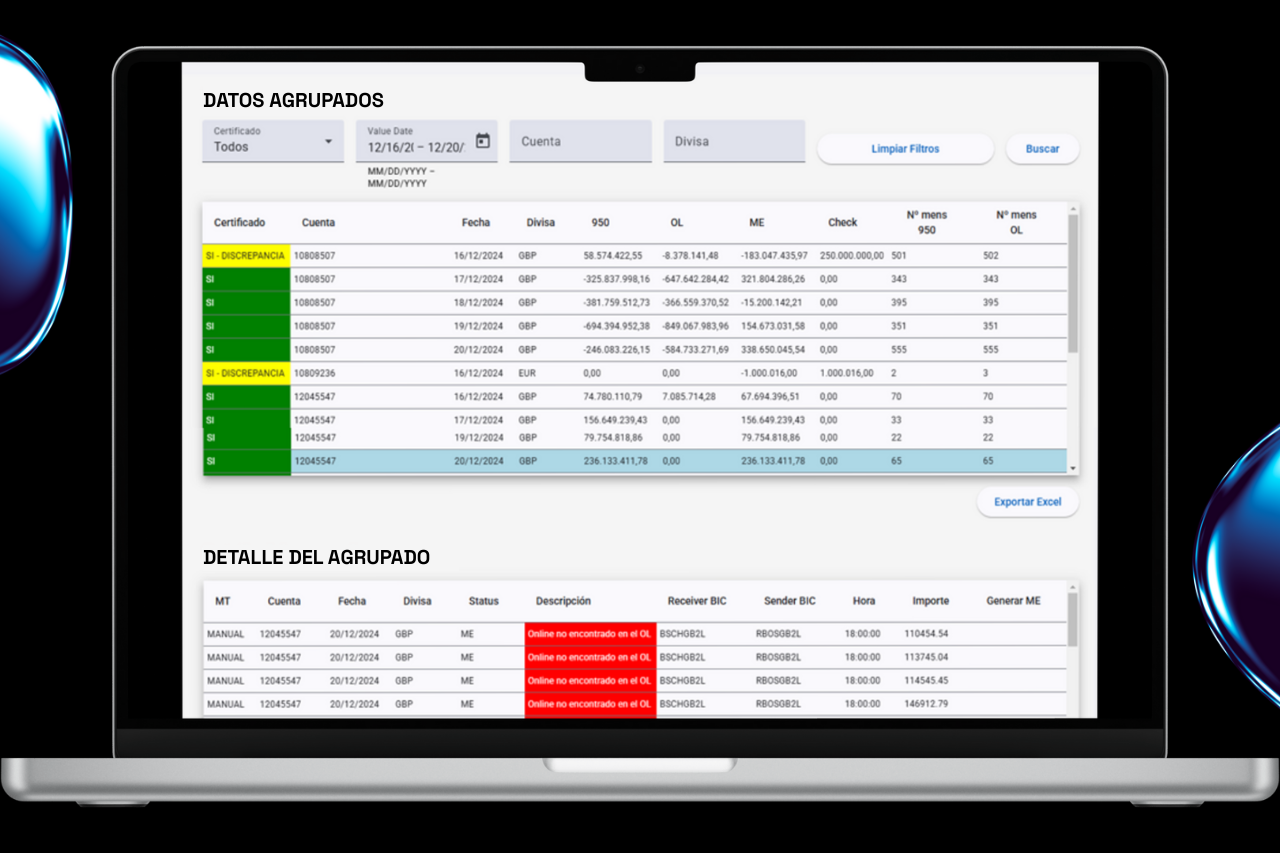The width and height of the screenshot is (1280, 853).
Task: Focus the Cuenta filter input field
Action: pos(580,142)
